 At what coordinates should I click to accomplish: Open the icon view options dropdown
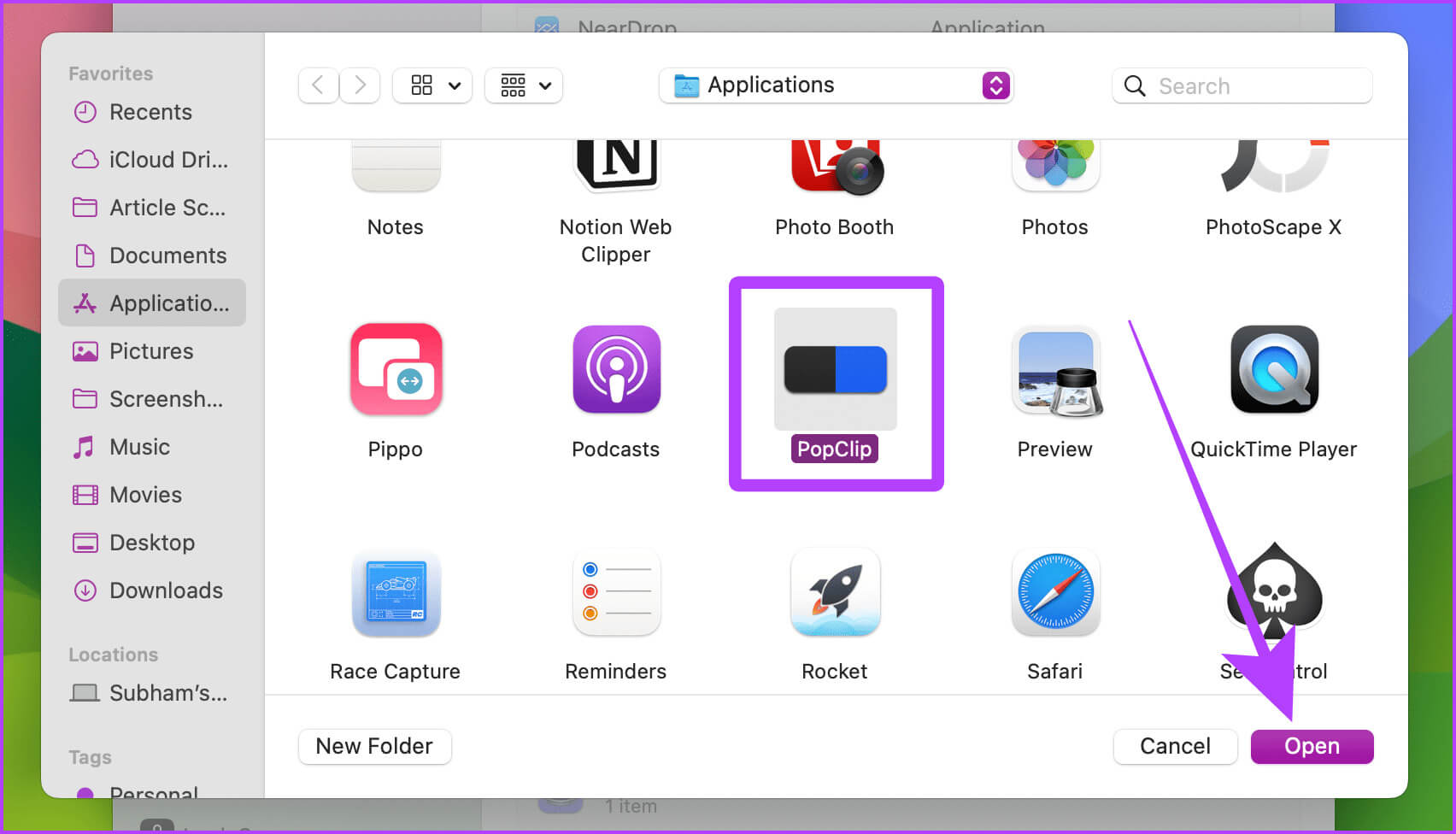tap(432, 85)
